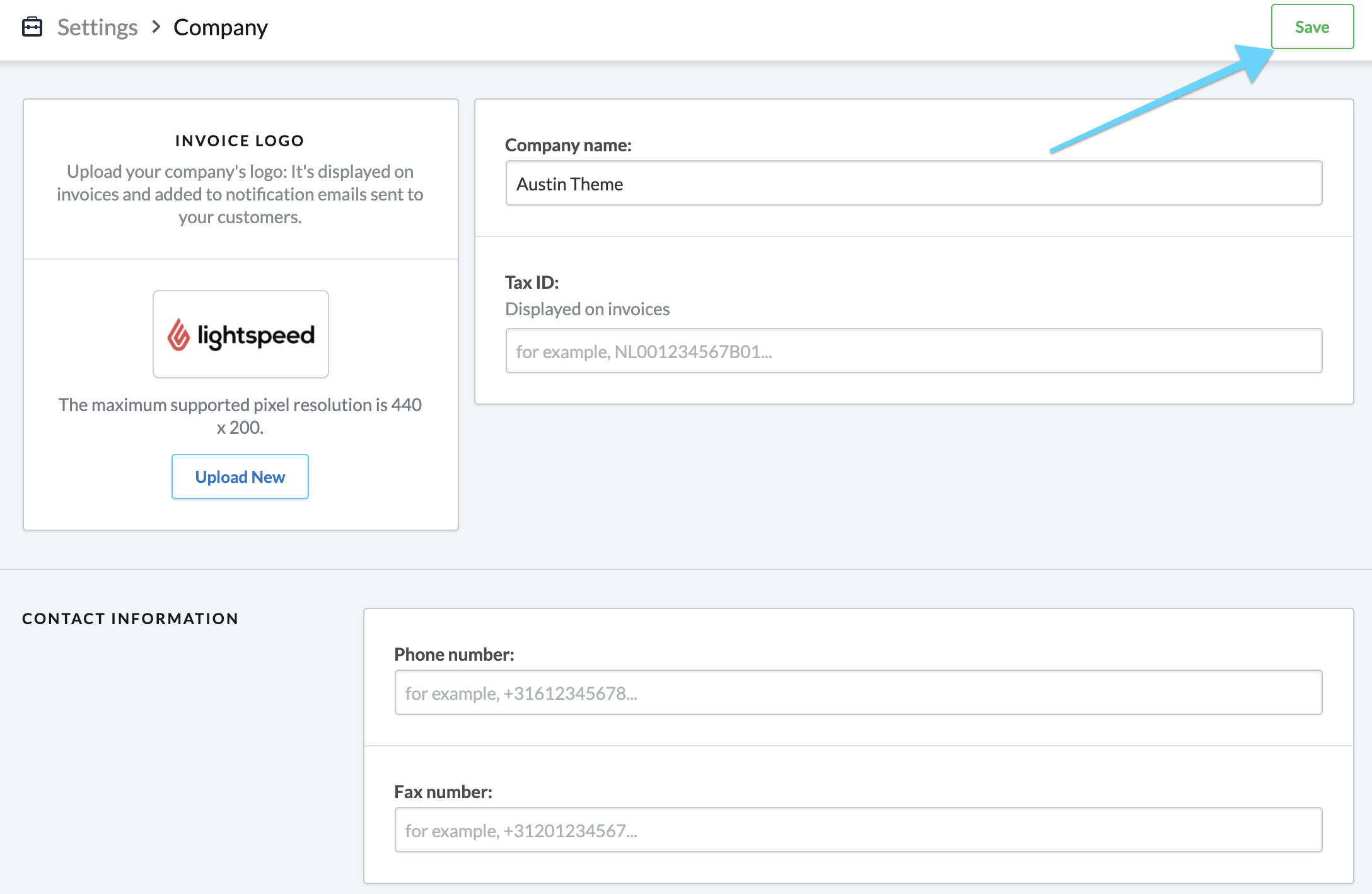Screen dimensions: 1372x894
Task: Click into the Tax ID field
Action: pos(913,351)
